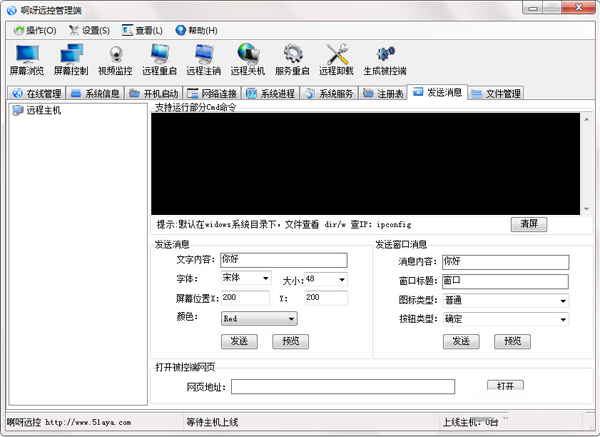Select the 发送消息 tab
Screen dimensions: 600x437
tap(437, 92)
